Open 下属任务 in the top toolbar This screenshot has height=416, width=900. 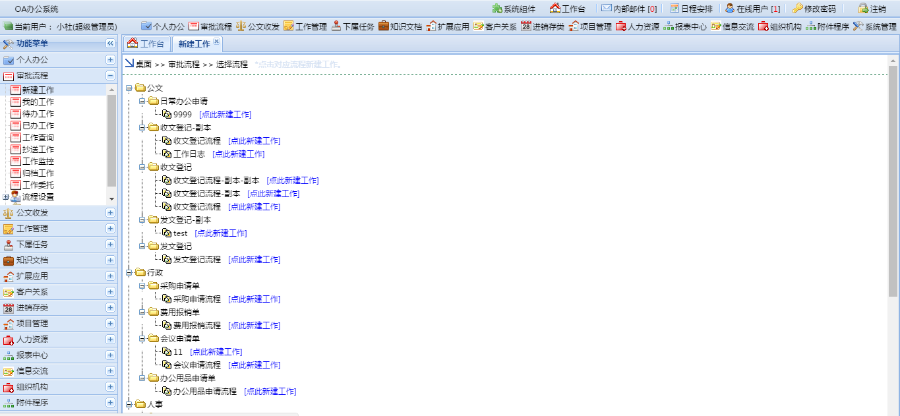pos(353,26)
